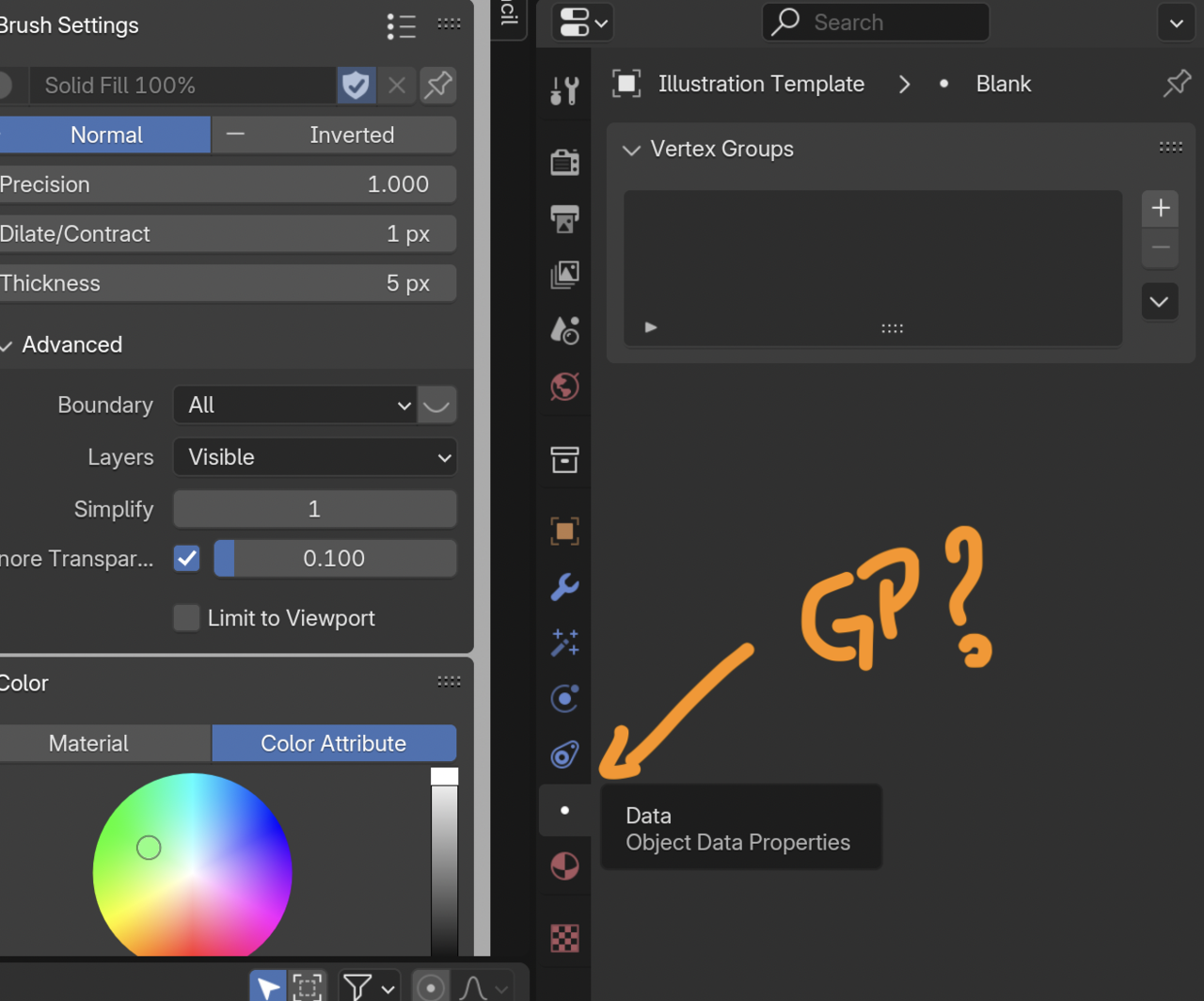Open the Physics properties tab
The height and width of the screenshot is (1001, 1204).
564,698
